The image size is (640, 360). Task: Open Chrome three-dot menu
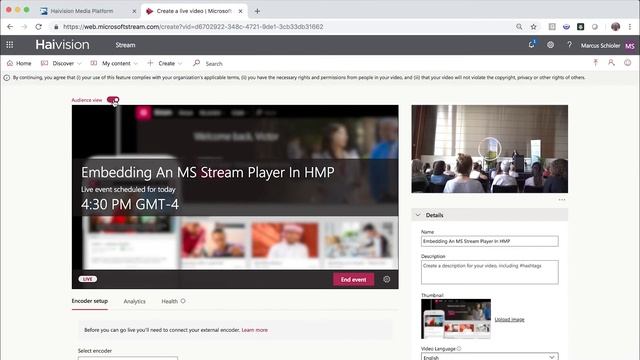630,27
